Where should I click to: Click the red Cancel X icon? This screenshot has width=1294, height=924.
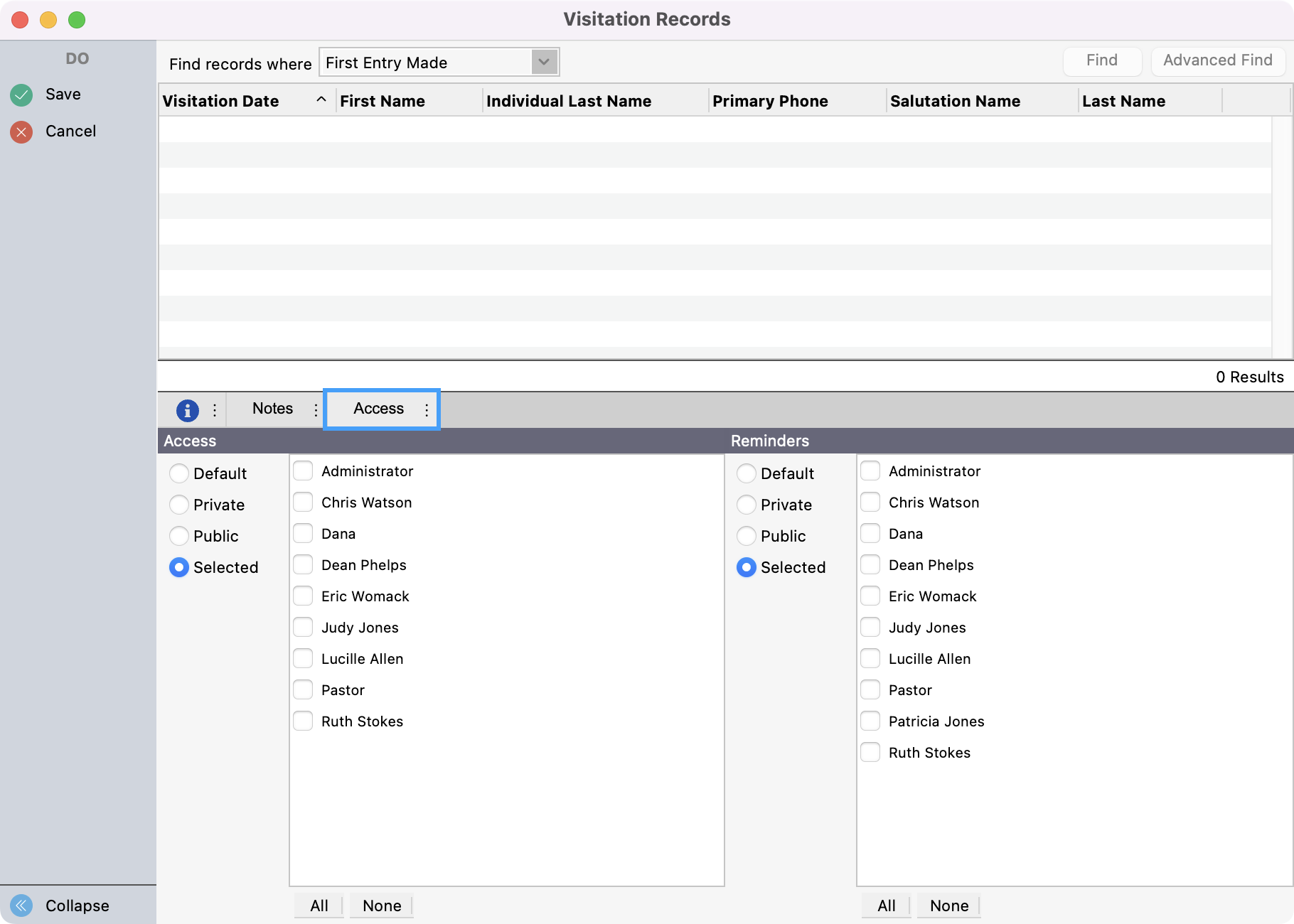[x=21, y=131]
